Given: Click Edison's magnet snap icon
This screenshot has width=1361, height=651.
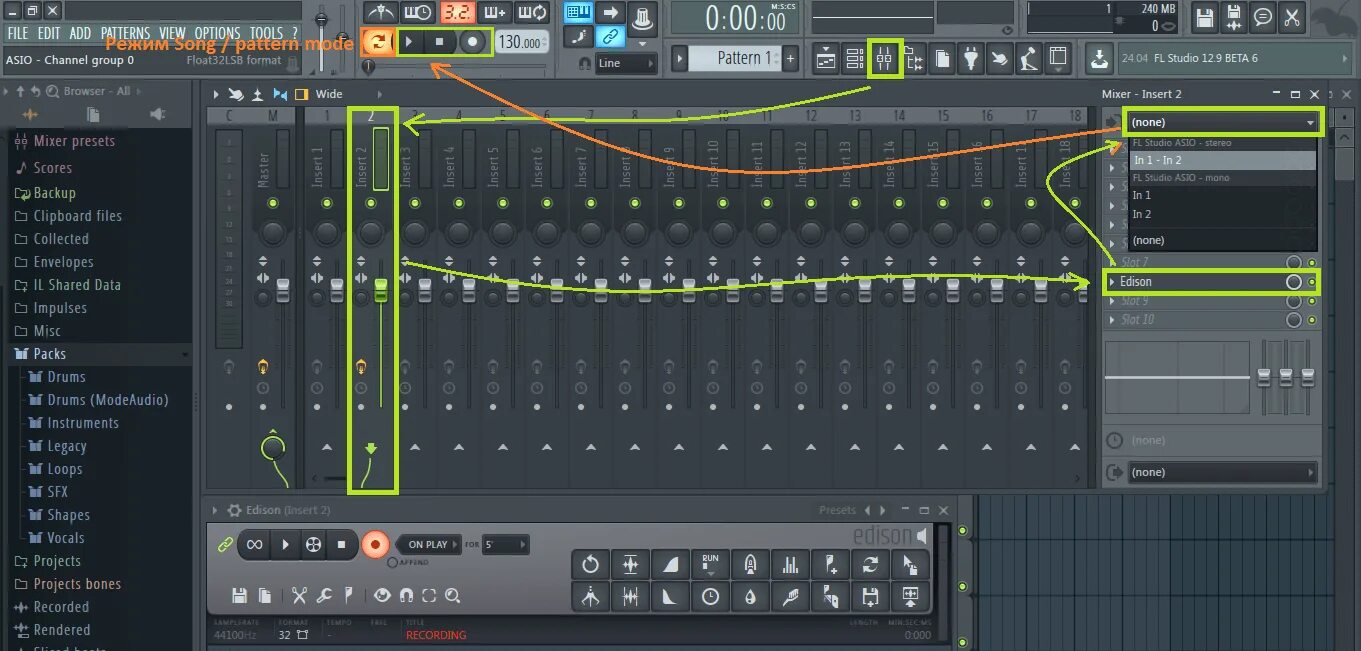Looking at the screenshot, I should point(406,596).
